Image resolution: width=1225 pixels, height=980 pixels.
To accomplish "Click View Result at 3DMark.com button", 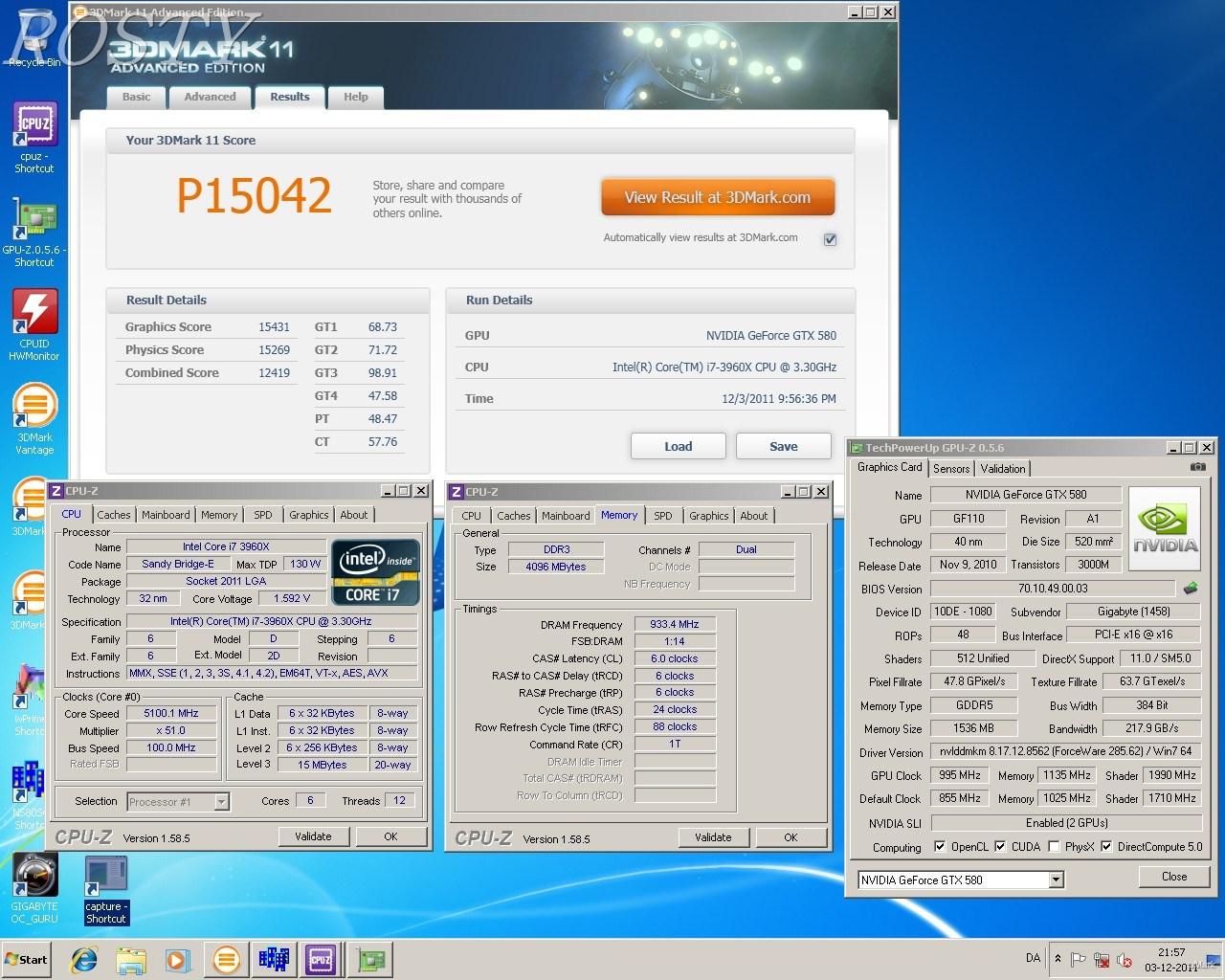I will 718,197.
